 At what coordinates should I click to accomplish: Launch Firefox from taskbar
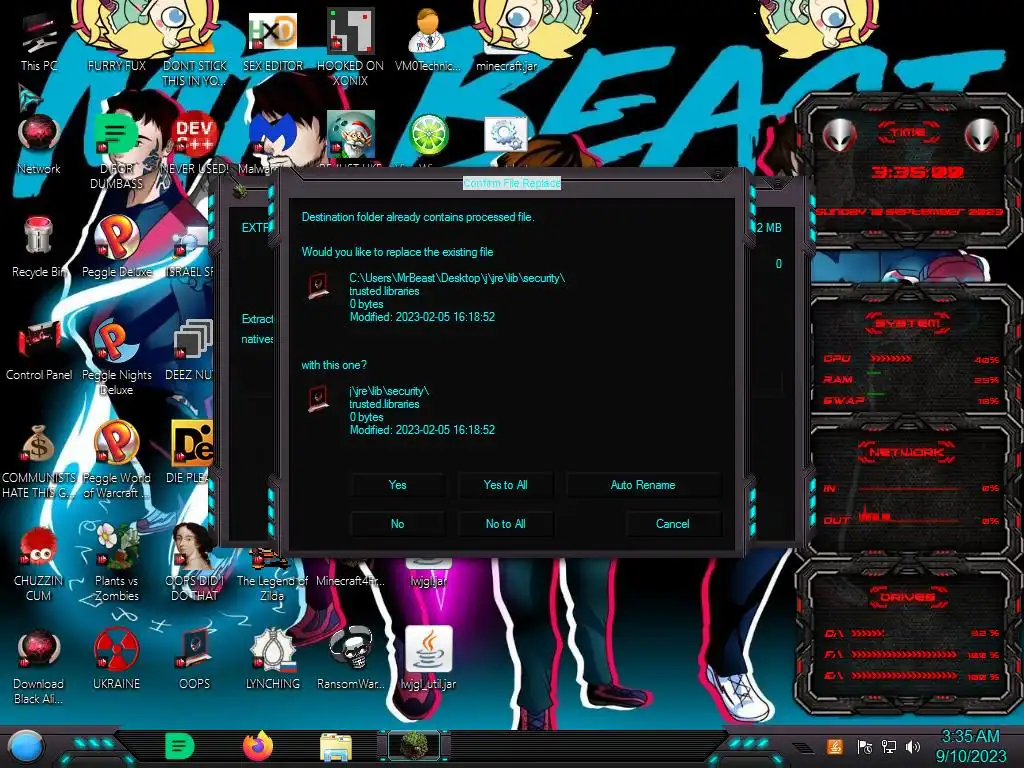pyautogui.click(x=258, y=746)
